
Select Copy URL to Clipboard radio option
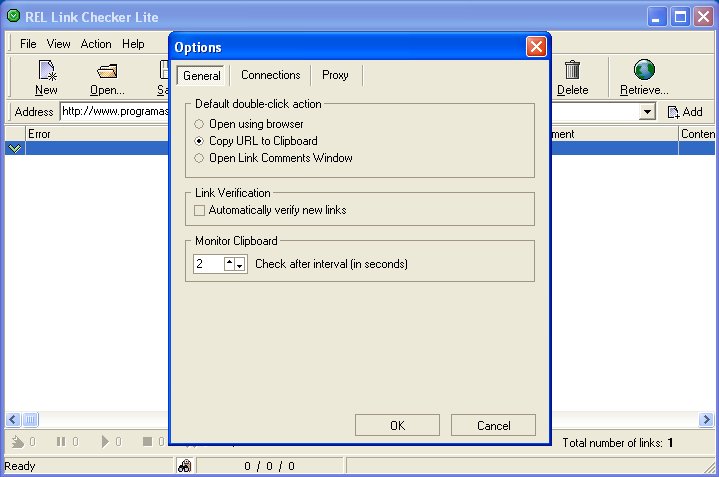coord(199,141)
